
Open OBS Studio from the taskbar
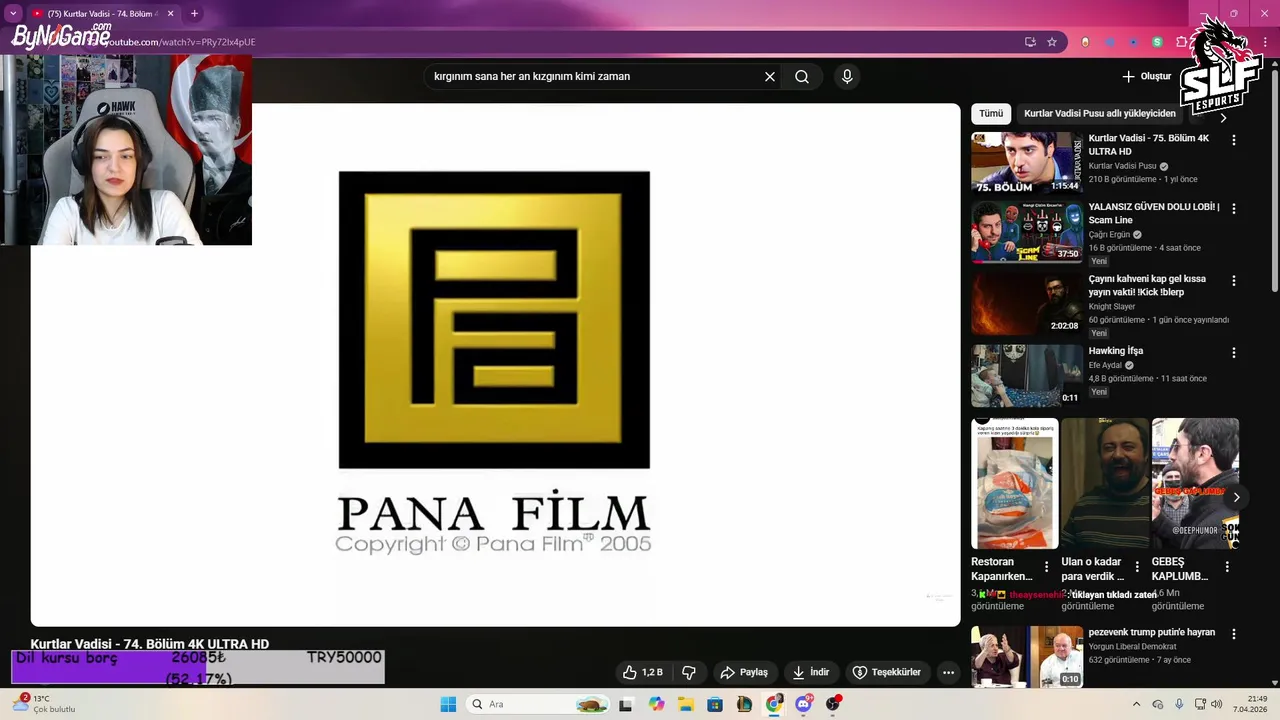point(833,704)
